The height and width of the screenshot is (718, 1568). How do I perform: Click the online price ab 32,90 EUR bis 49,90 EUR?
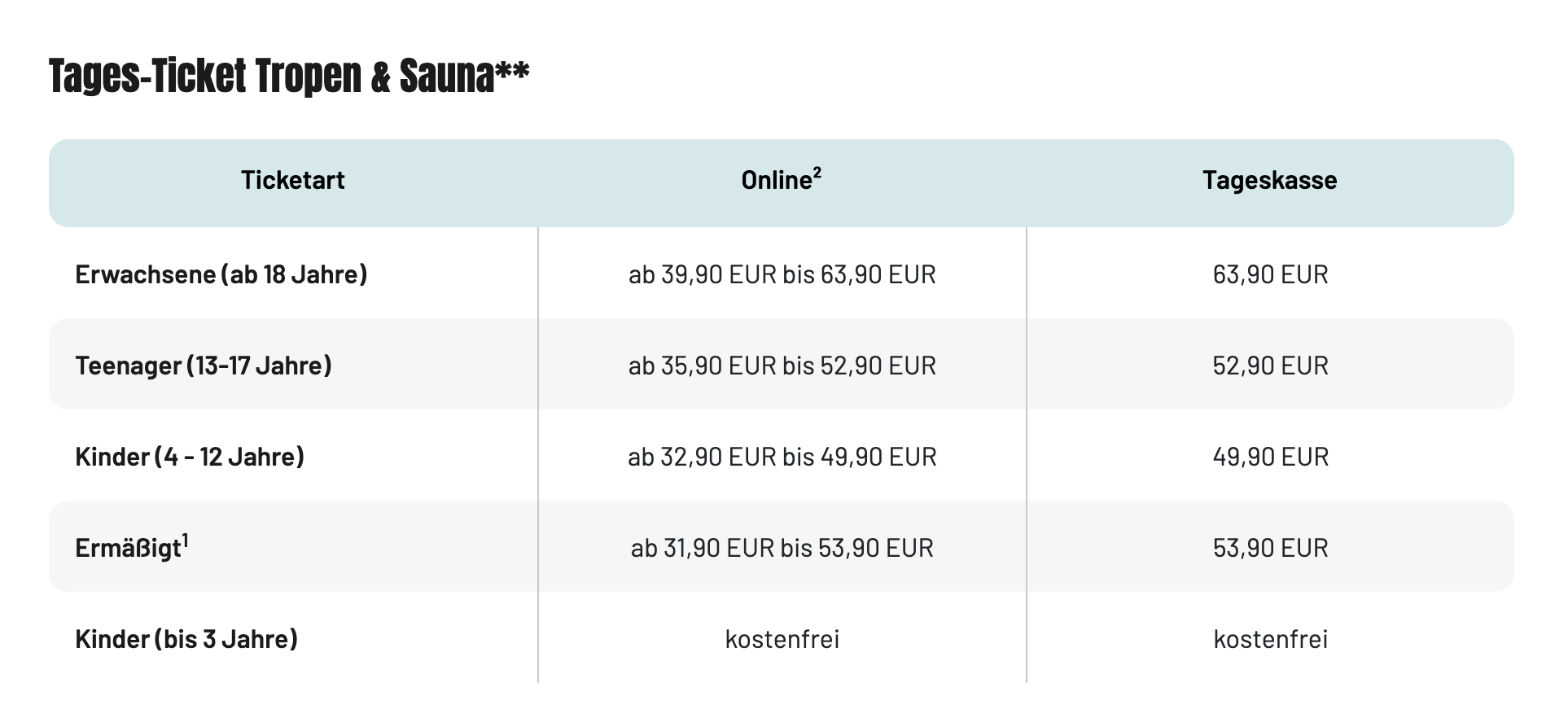pyautogui.click(x=782, y=457)
